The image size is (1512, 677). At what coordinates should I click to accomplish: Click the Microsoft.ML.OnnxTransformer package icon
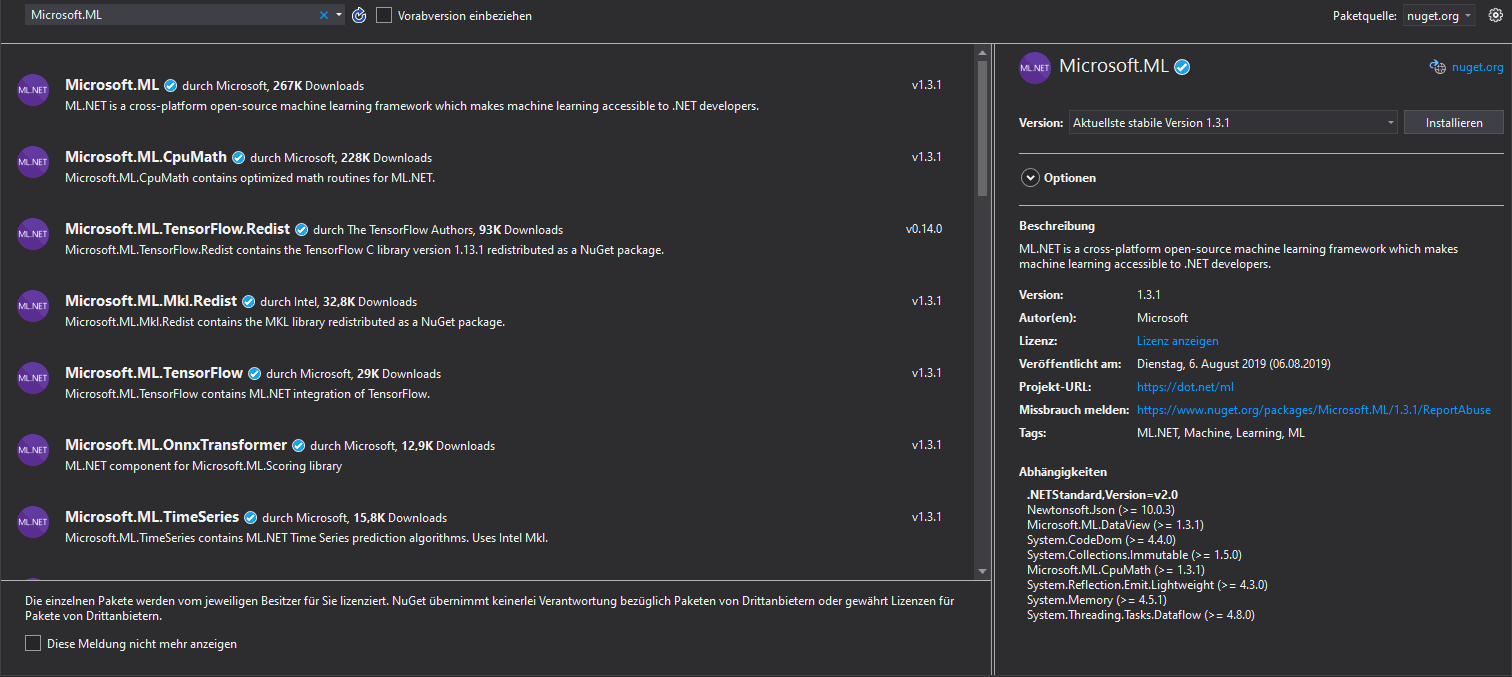[x=32, y=450]
